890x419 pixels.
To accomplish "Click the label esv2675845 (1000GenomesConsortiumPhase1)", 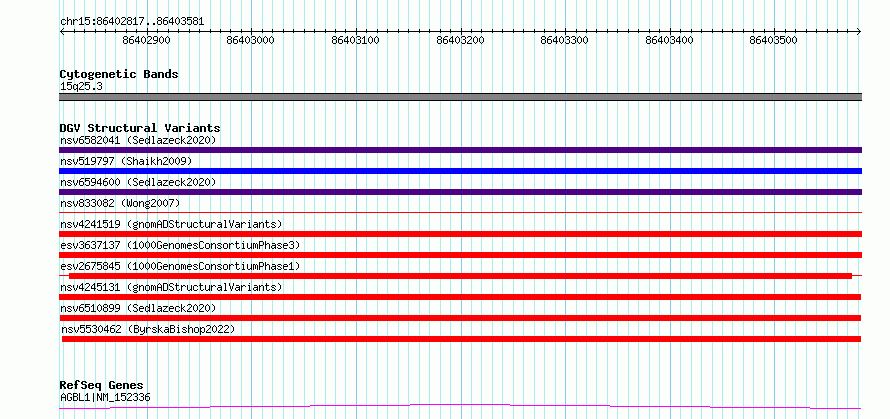I will coord(180,266).
